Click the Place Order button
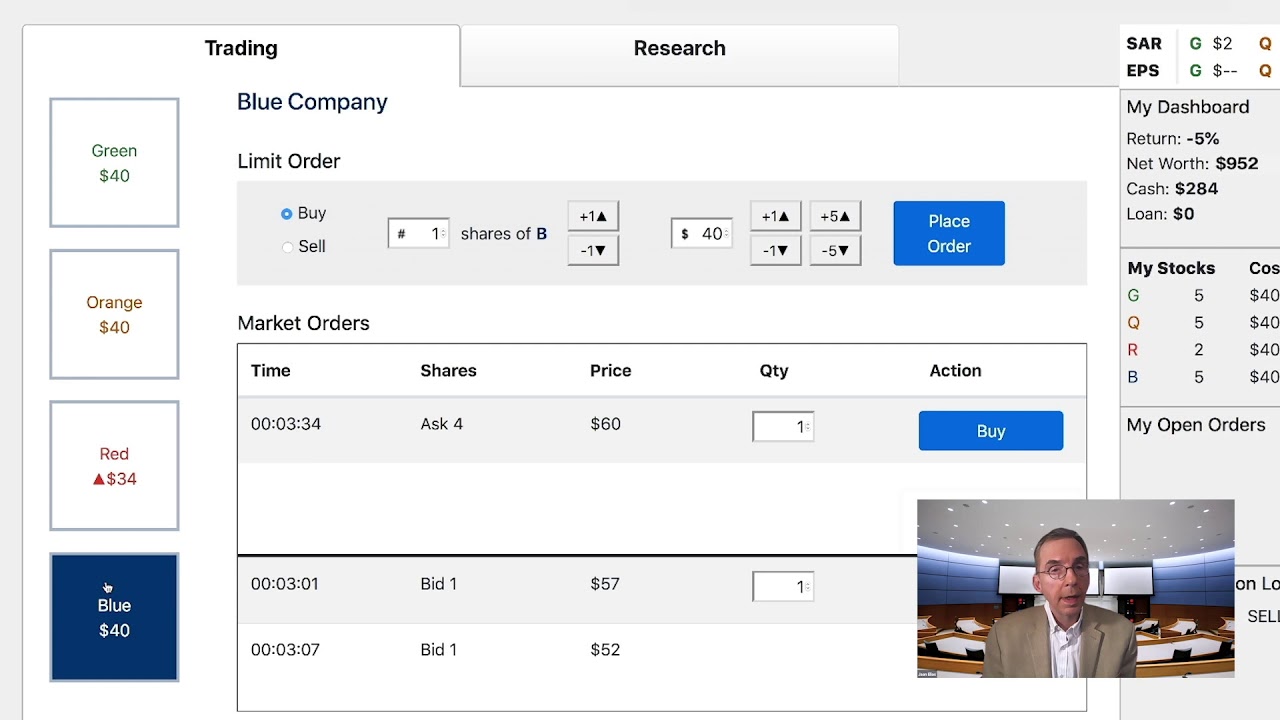 point(949,233)
